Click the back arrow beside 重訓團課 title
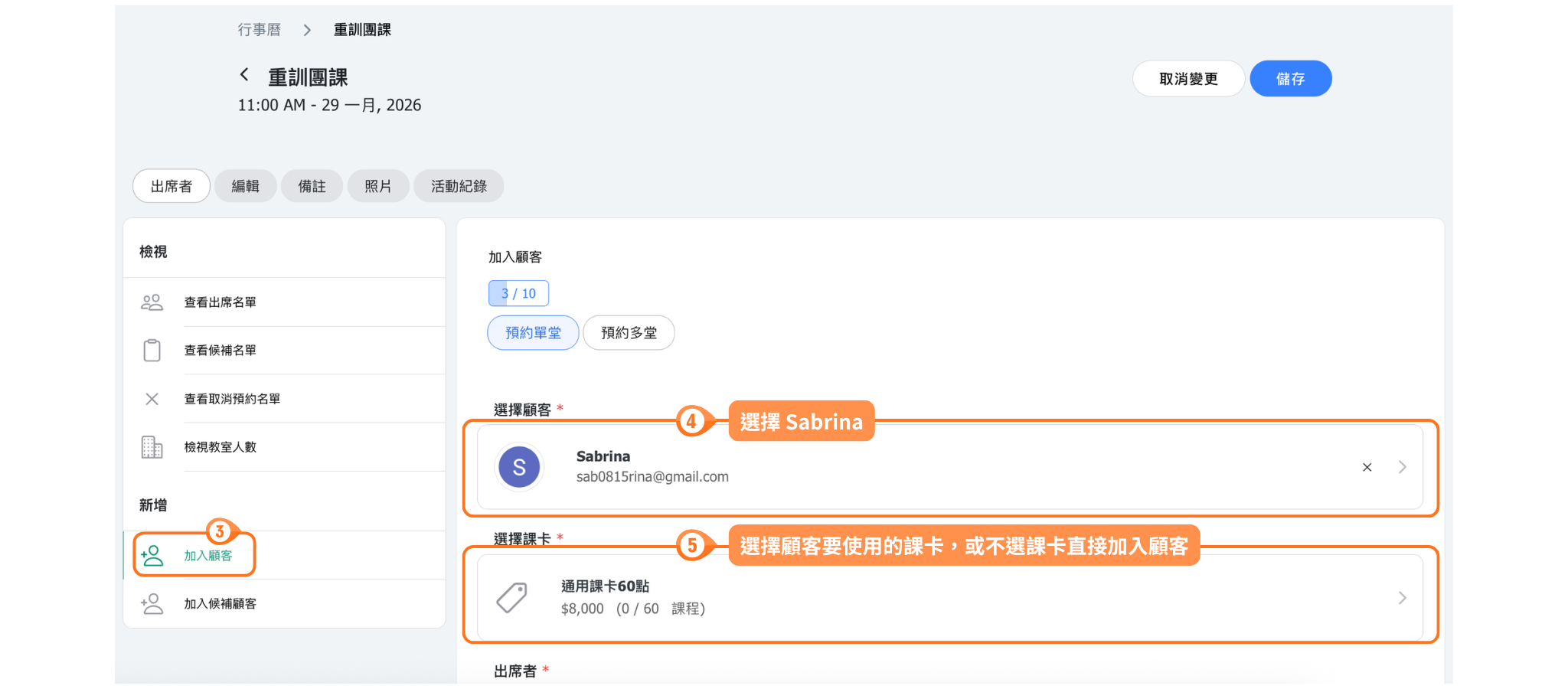Image resolution: width=1568 pixels, height=689 pixels. pyautogui.click(x=244, y=74)
